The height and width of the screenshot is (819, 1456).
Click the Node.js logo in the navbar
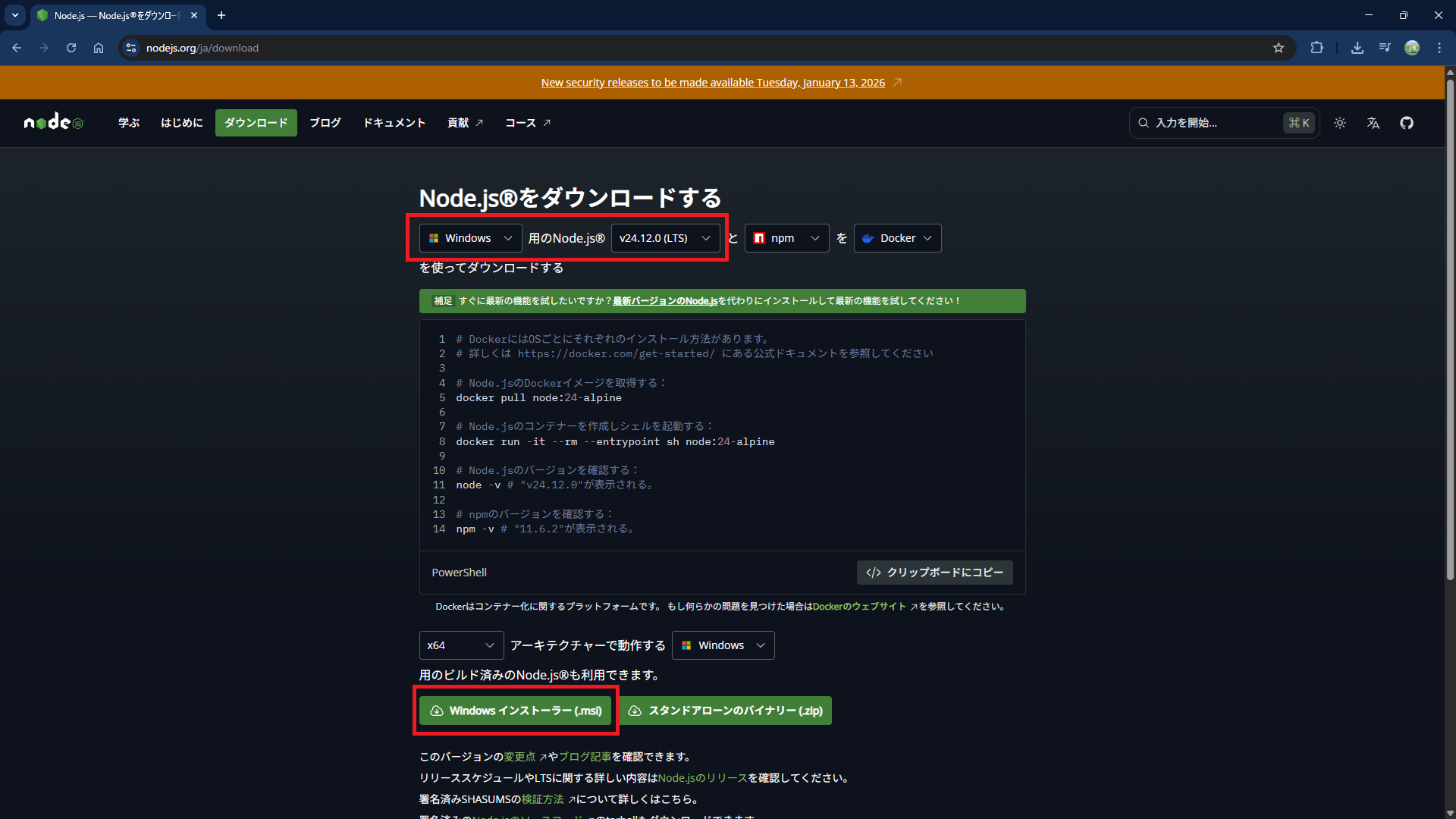click(53, 122)
